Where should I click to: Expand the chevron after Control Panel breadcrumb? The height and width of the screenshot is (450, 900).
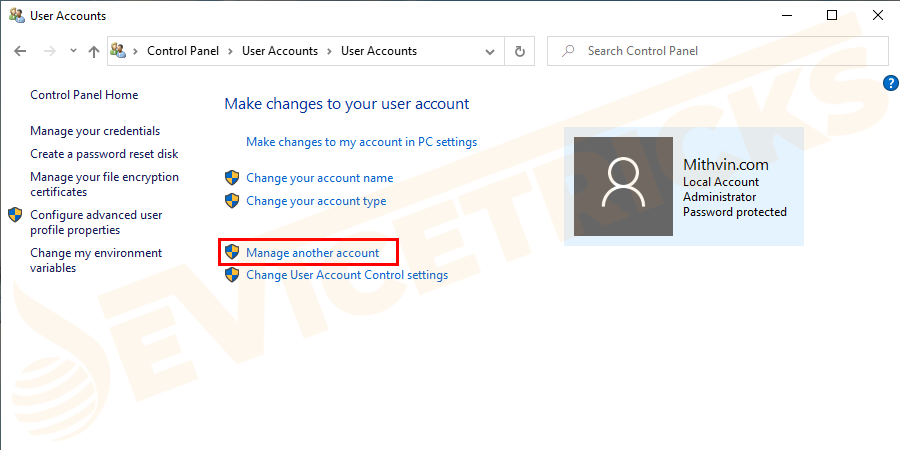230,51
